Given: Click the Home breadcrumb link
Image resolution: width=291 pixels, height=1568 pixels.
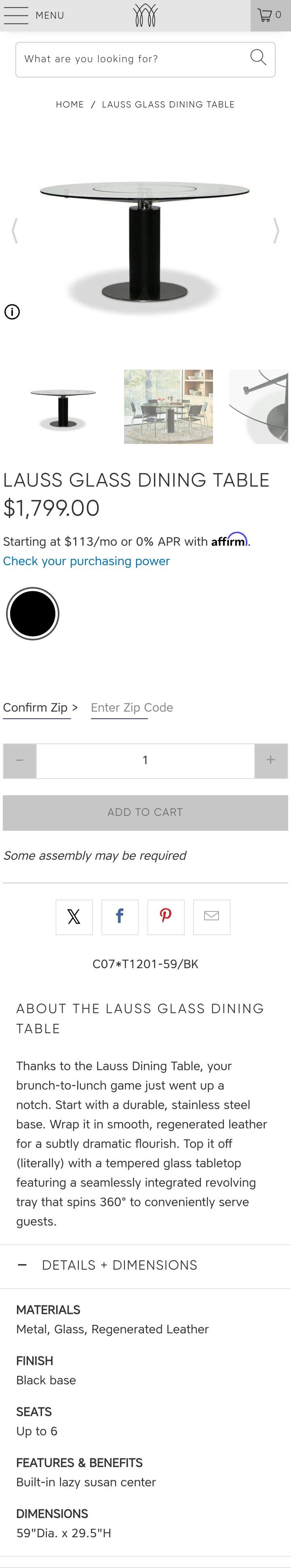Looking at the screenshot, I should [70, 105].
